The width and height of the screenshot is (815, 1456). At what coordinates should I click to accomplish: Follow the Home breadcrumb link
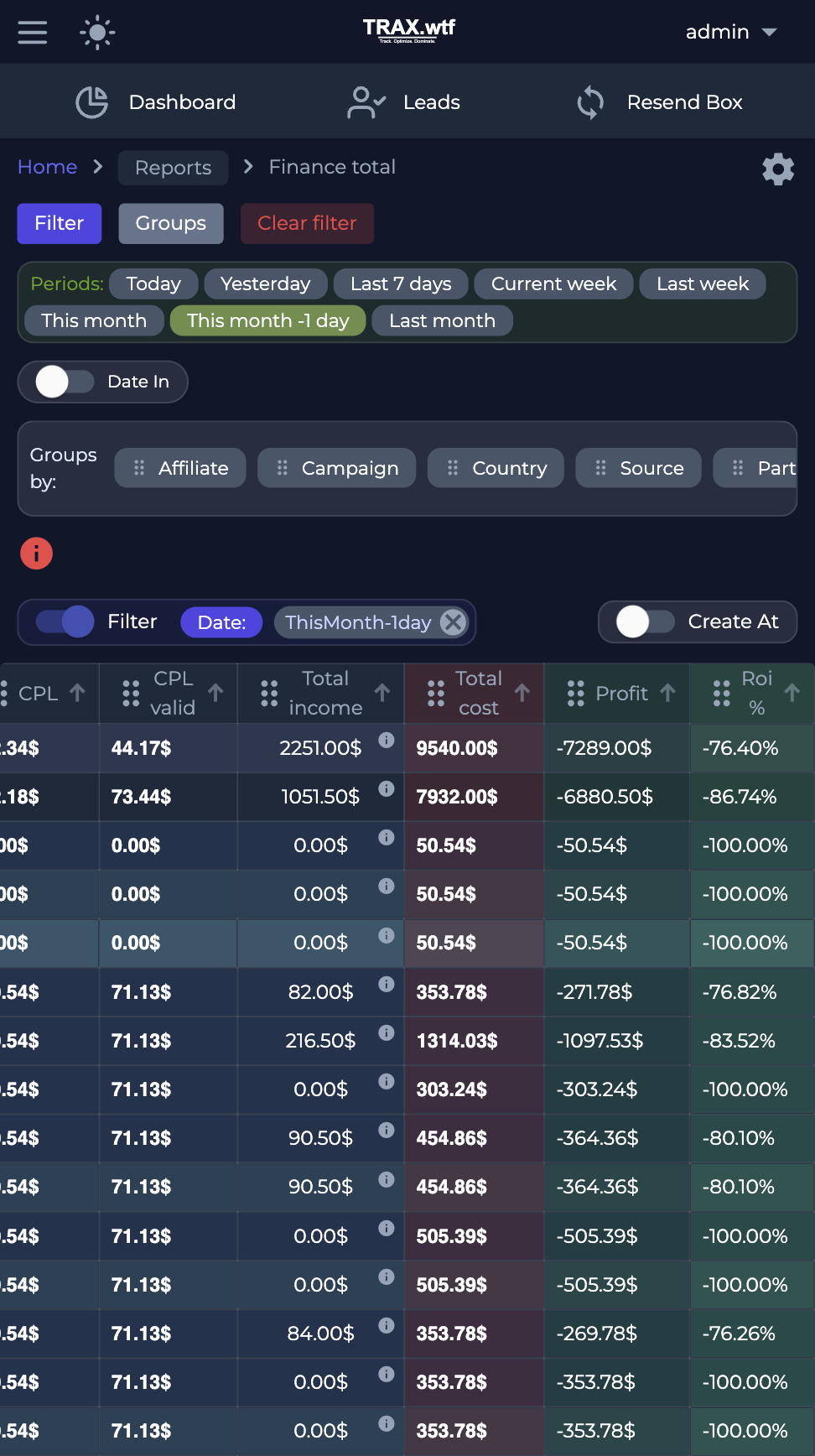point(48,167)
